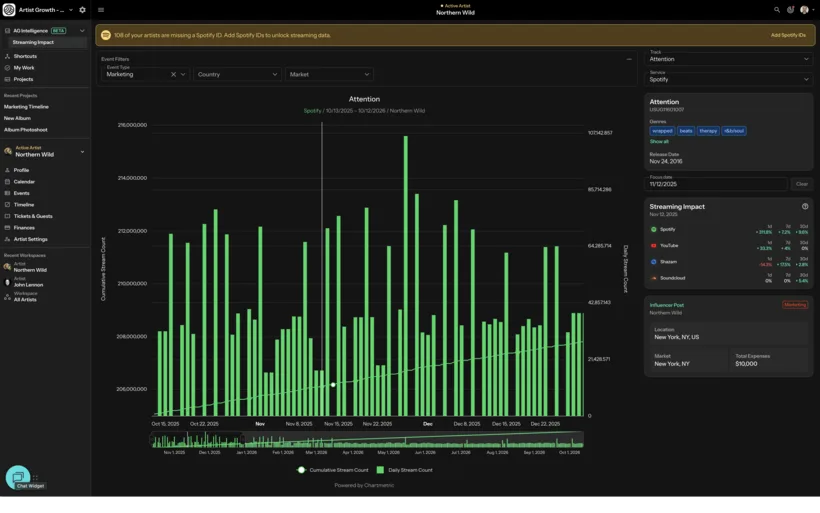Image resolution: width=820 pixels, height=513 pixels.
Task: Collapse the AG Intelligence section chevron
Action: click(x=82, y=31)
